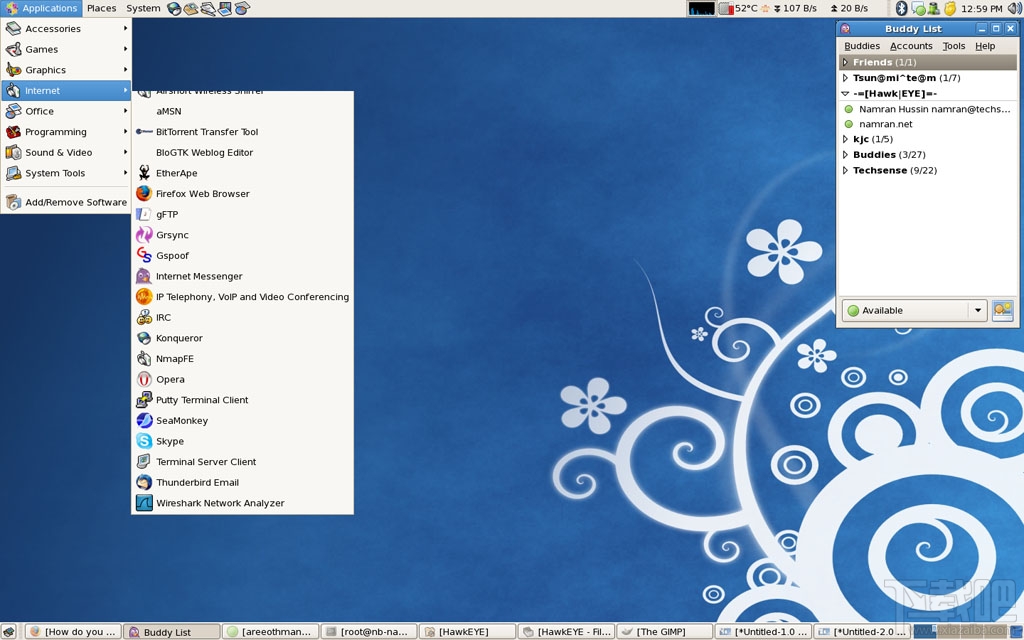Click the Bluetooth icon in system tray

[x=900, y=8]
